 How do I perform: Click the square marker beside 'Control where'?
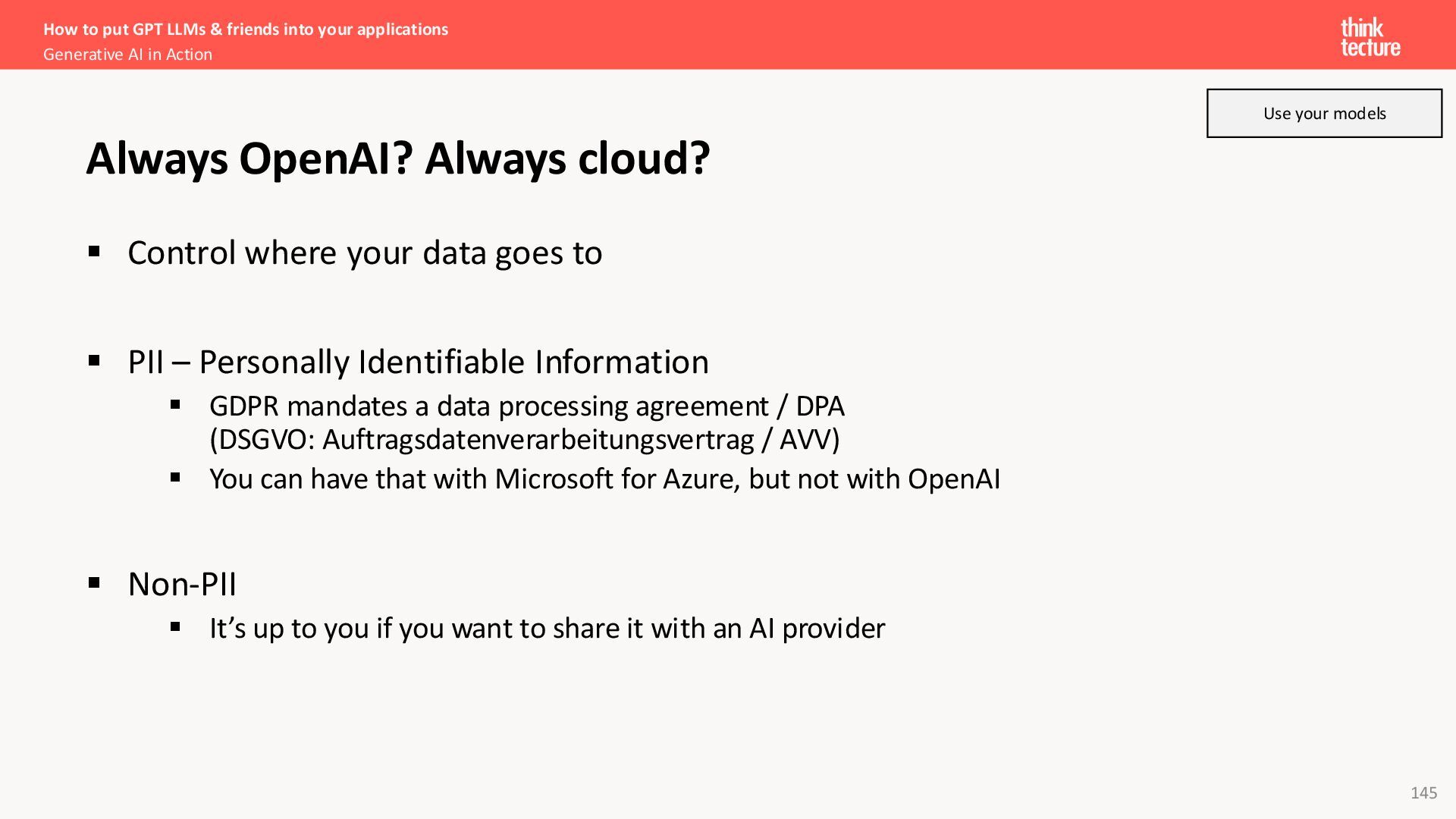point(94,252)
